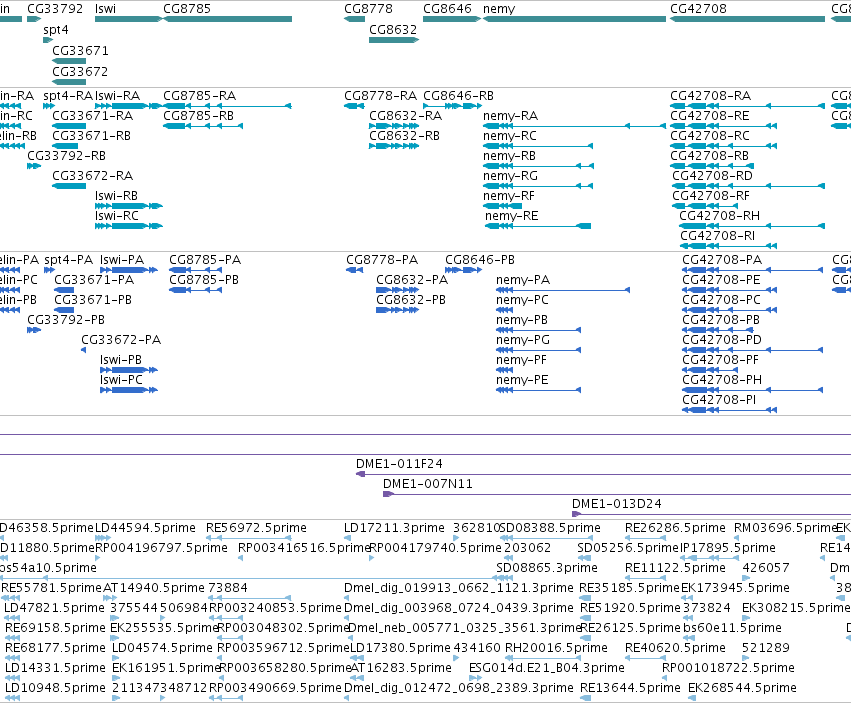Select transcript CG8632-RA
Viewport: 851px width, 703px height.
click(x=394, y=126)
